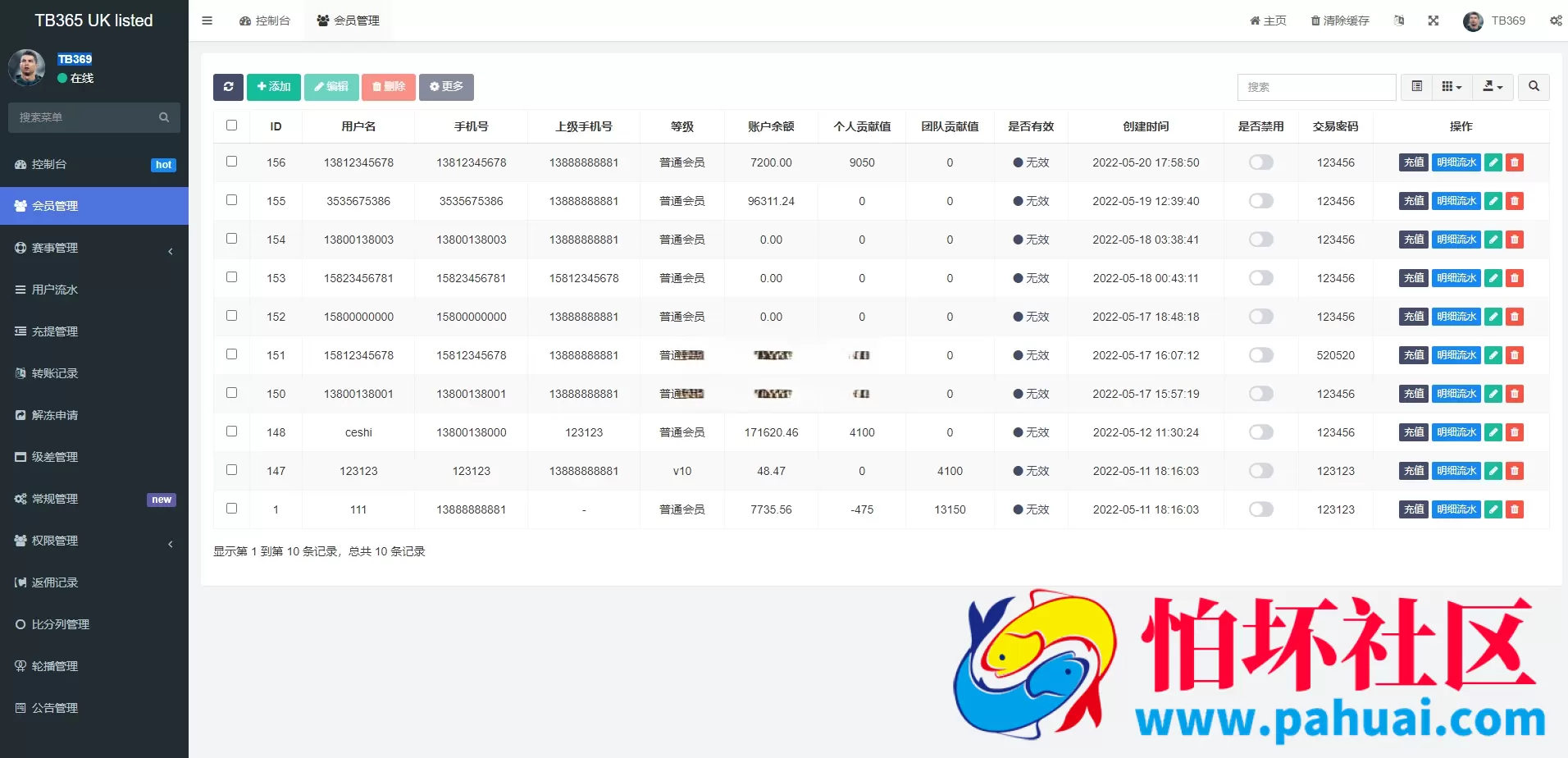1568x758 pixels.
Task: Toggle the 是否禁用 switch for ID 156
Action: 1260,162
